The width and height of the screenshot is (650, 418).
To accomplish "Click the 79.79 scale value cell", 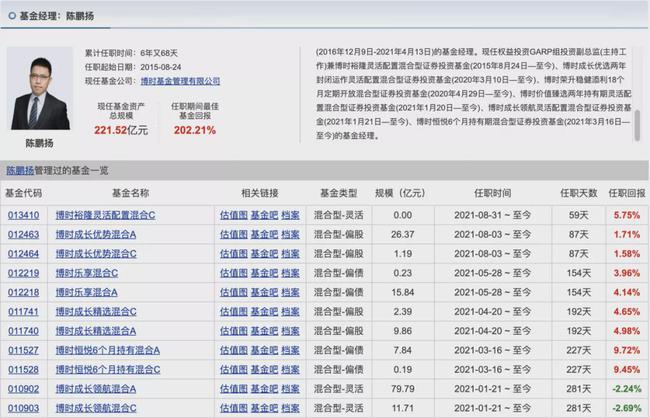I will click(x=403, y=389).
